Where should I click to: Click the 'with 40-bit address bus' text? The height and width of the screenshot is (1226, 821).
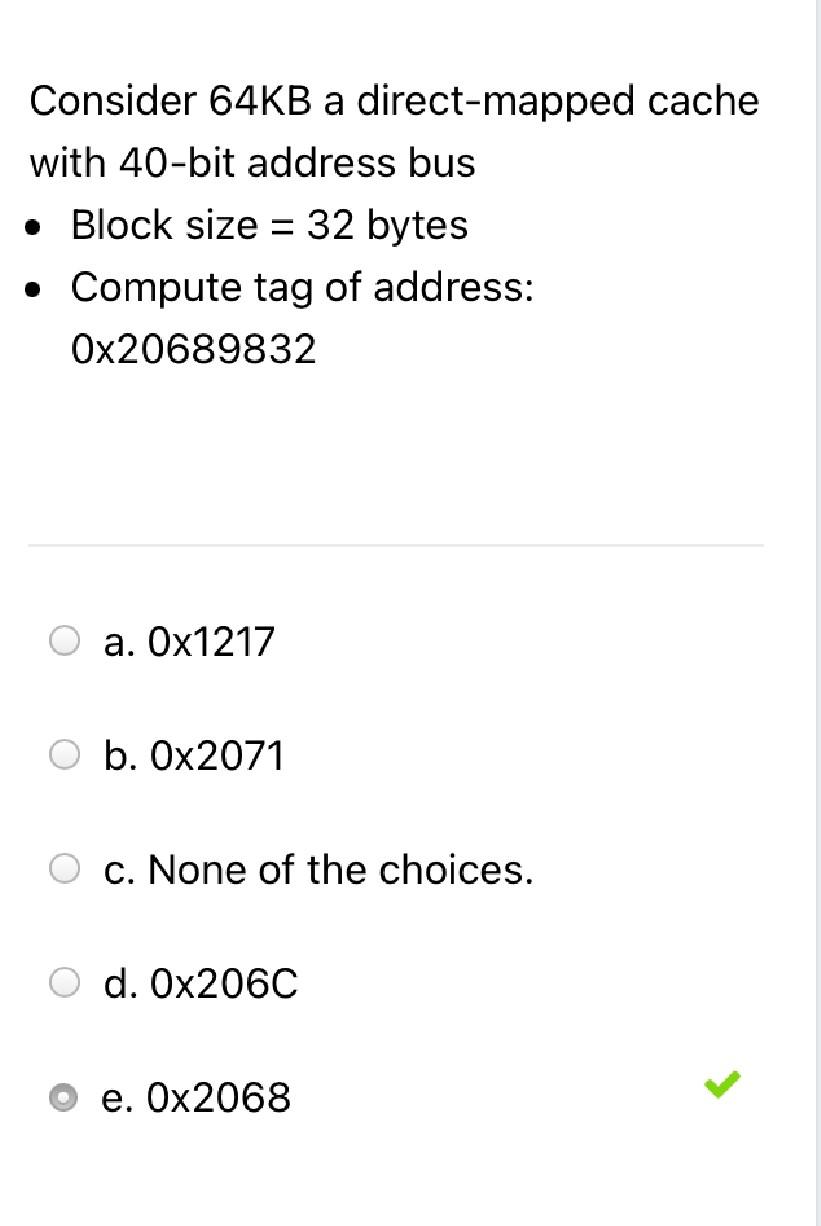point(252,163)
